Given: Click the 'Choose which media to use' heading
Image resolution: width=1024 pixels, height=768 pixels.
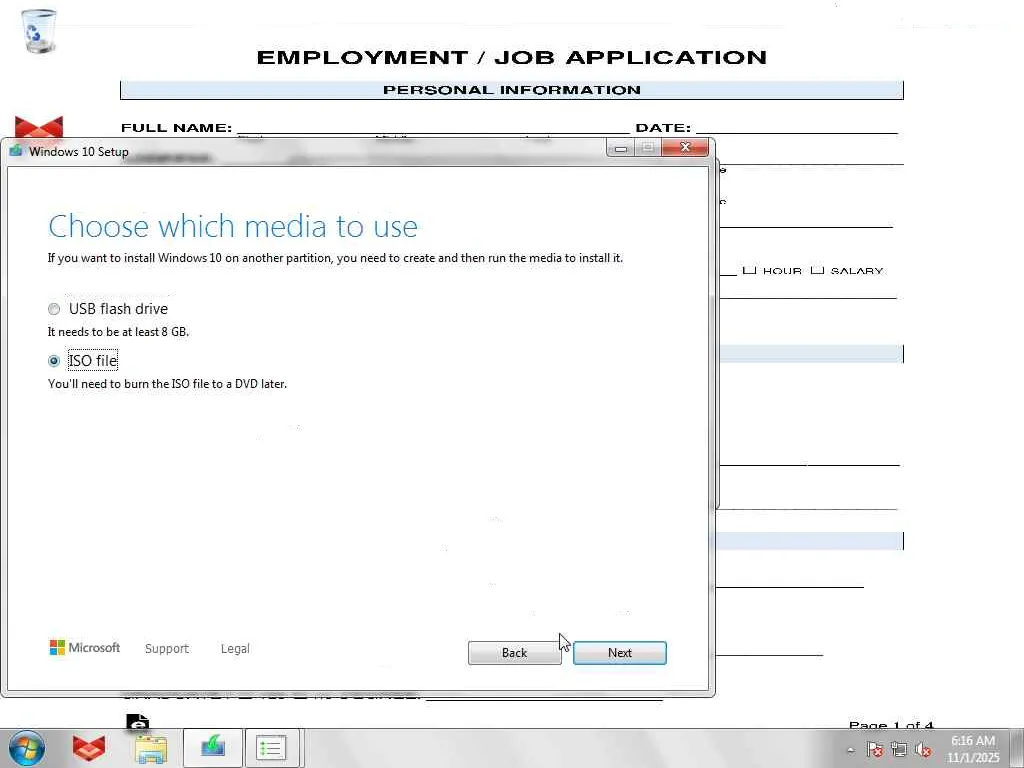Looking at the screenshot, I should pyautogui.click(x=233, y=226).
